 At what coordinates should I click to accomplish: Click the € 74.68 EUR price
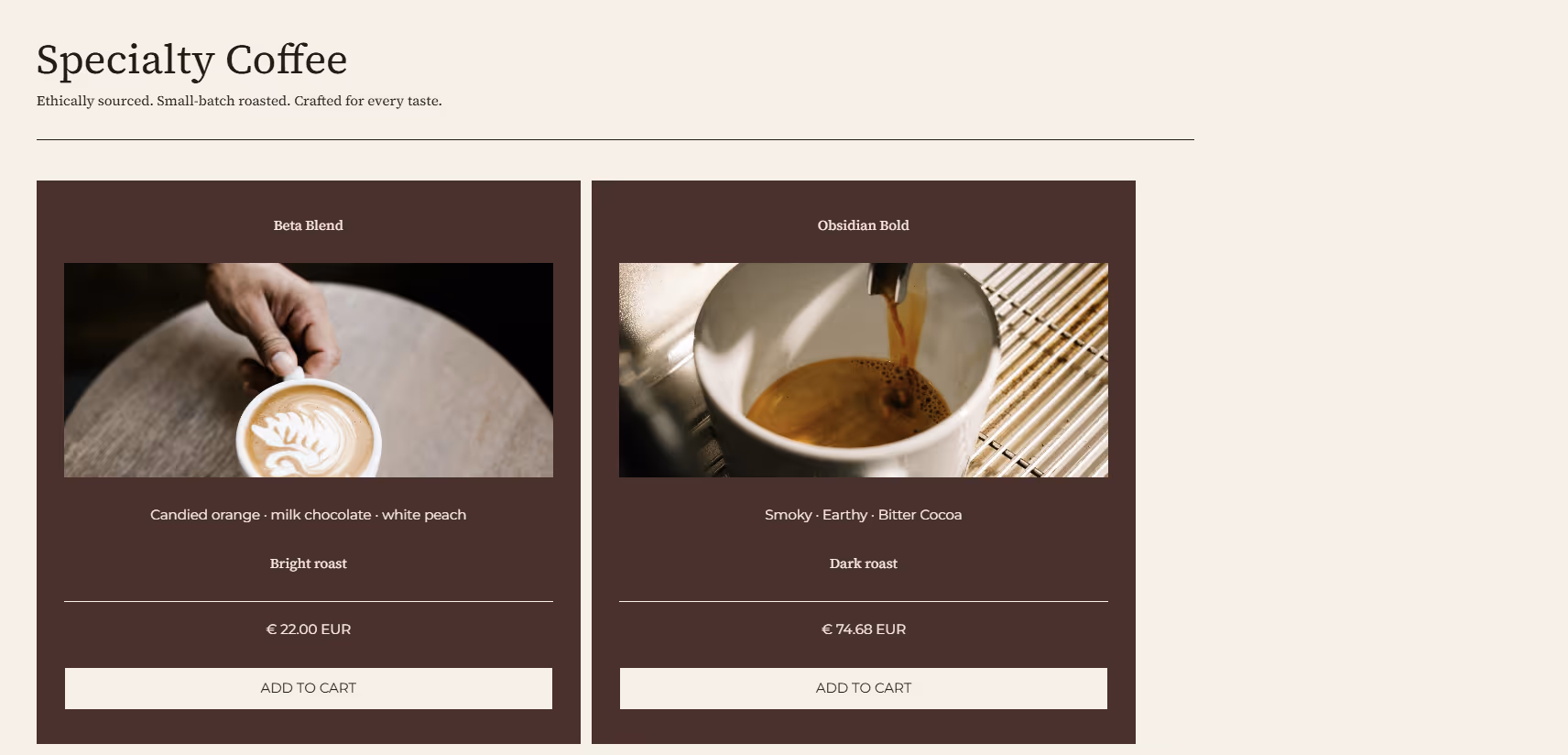863,629
